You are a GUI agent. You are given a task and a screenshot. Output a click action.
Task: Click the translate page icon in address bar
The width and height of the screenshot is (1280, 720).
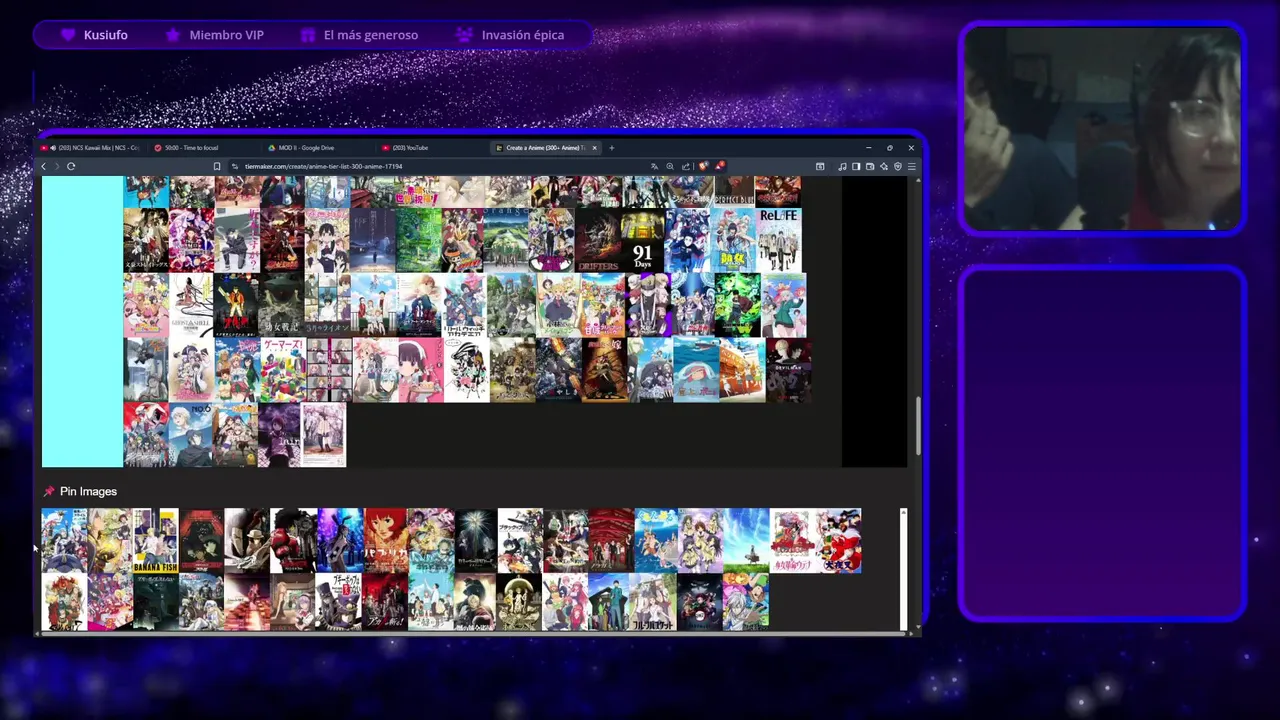654,166
